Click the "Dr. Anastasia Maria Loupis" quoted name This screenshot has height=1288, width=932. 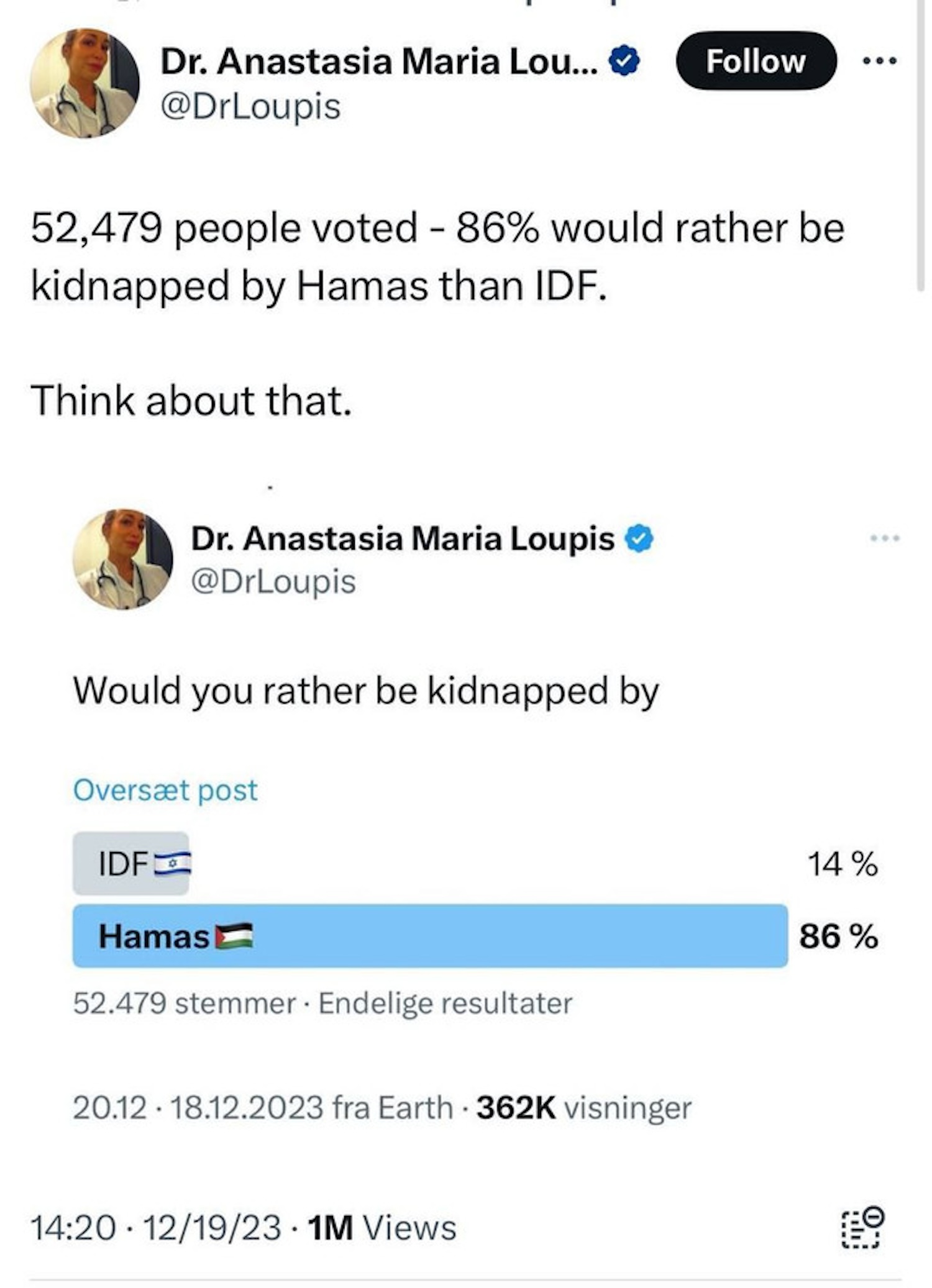[402, 538]
